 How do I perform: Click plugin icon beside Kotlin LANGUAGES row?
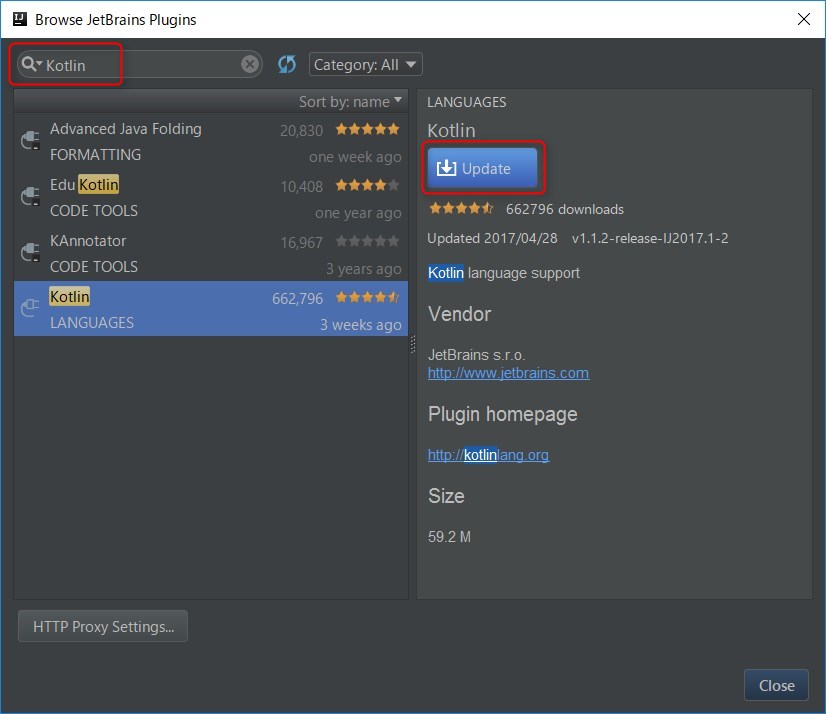tap(31, 308)
